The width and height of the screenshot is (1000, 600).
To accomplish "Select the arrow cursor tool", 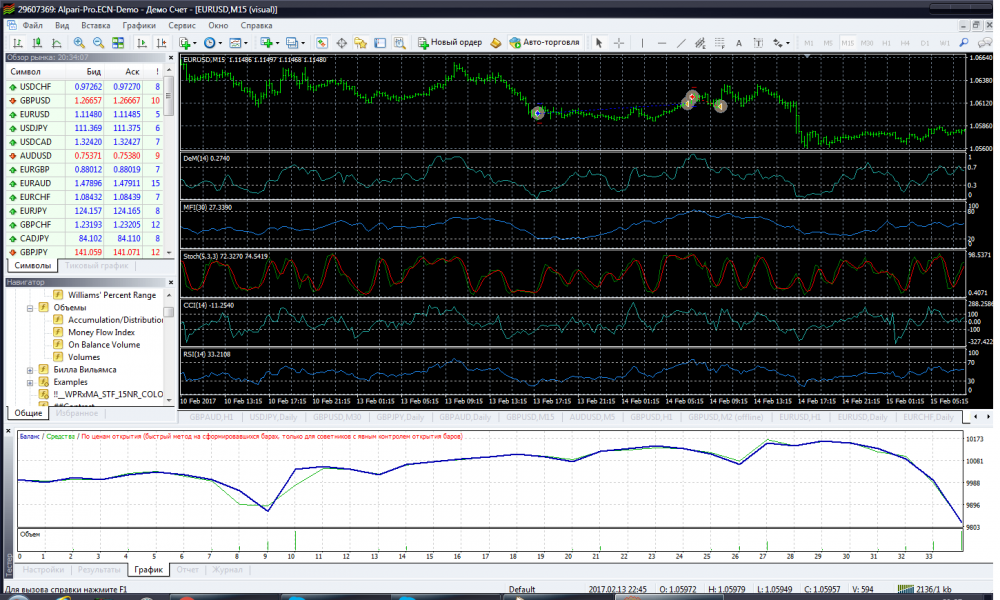I will click(598, 43).
